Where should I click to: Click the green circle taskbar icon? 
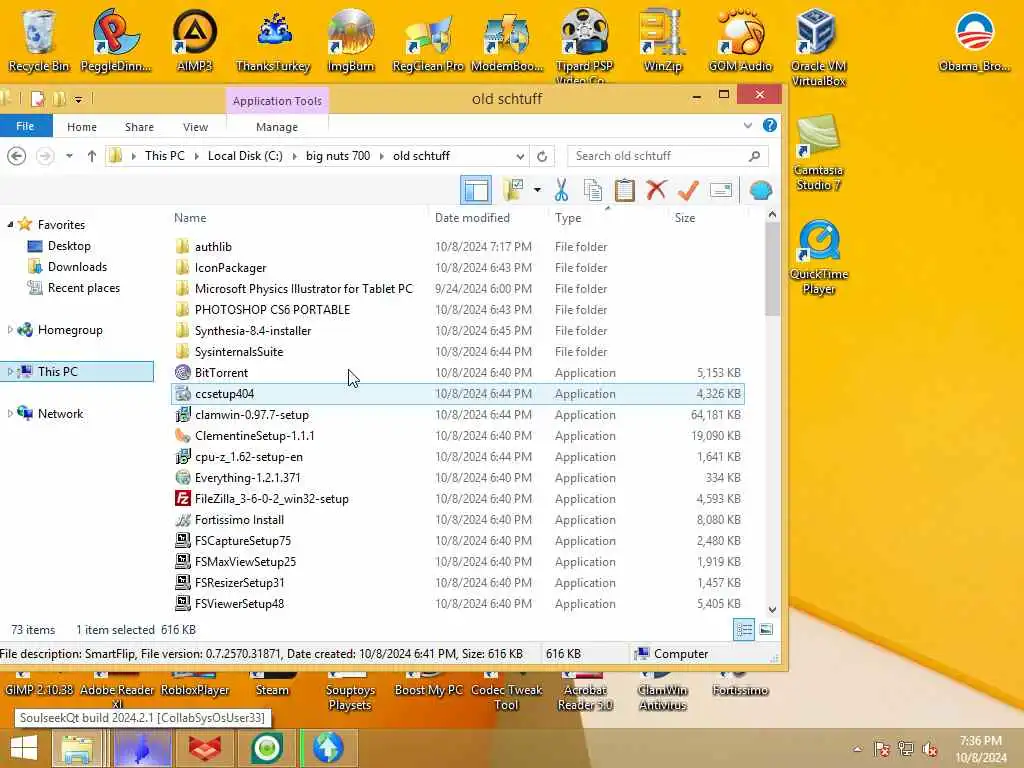266,748
